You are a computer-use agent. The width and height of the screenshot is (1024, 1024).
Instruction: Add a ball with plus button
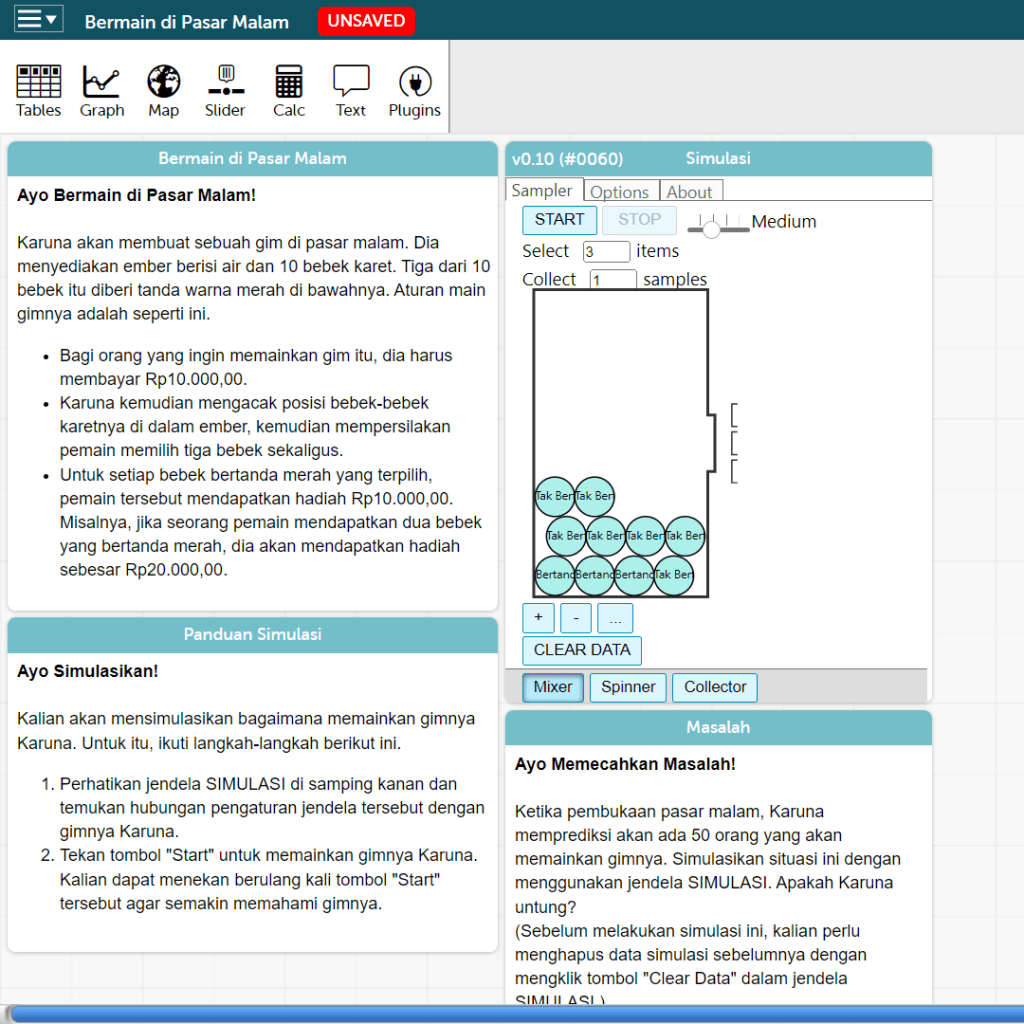pyautogui.click(x=538, y=618)
